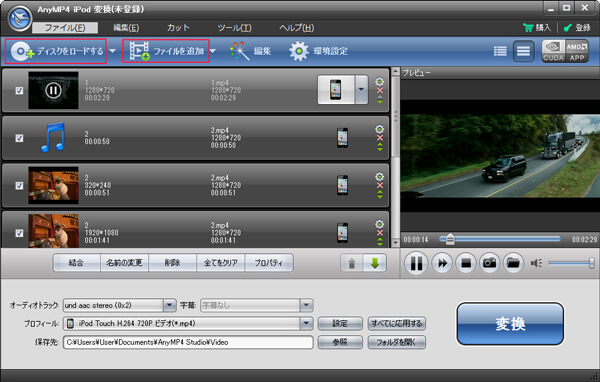Viewport: 600px width, 382px height.
Task: Adjust the preview volume slider
Action: tap(571, 263)
